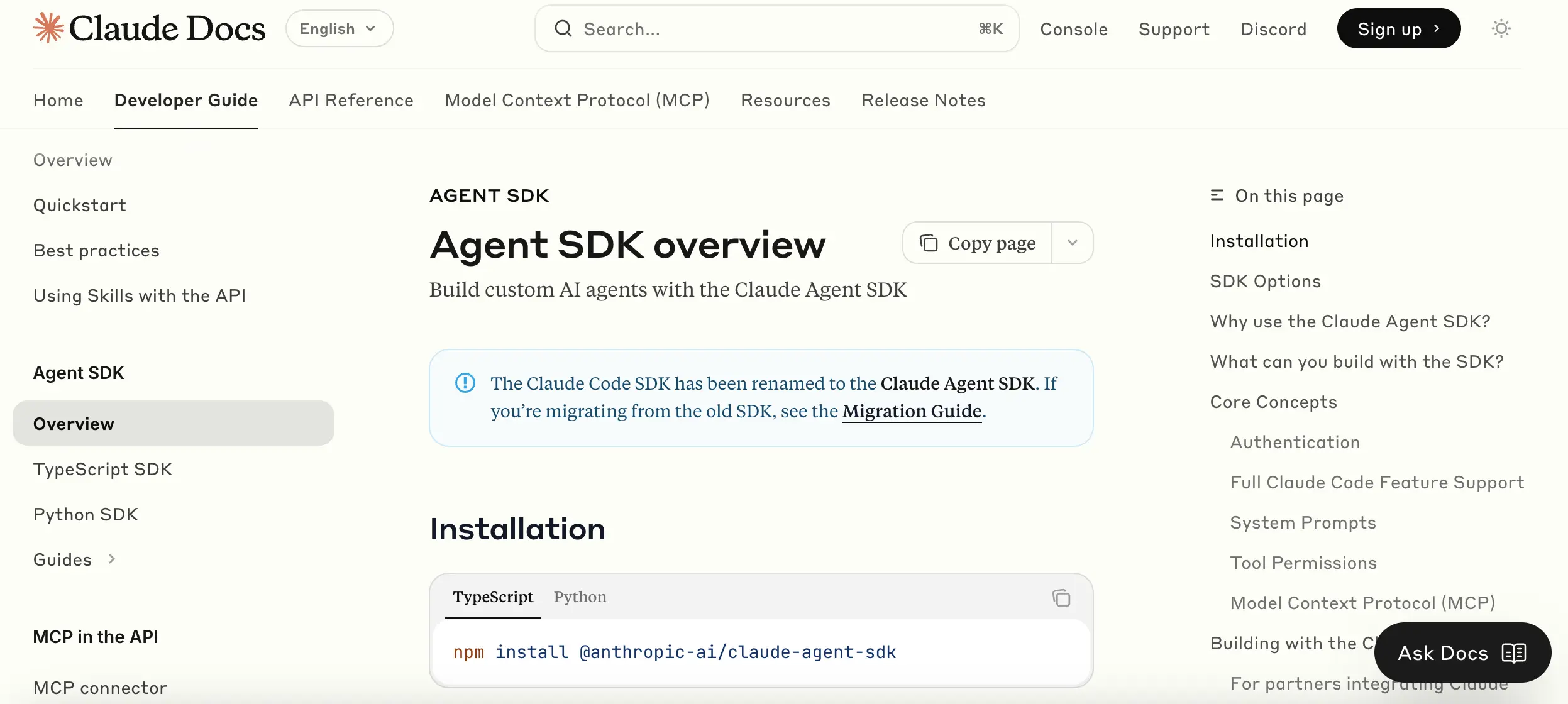Open the Release Notes section

click(x=923, y=100)
